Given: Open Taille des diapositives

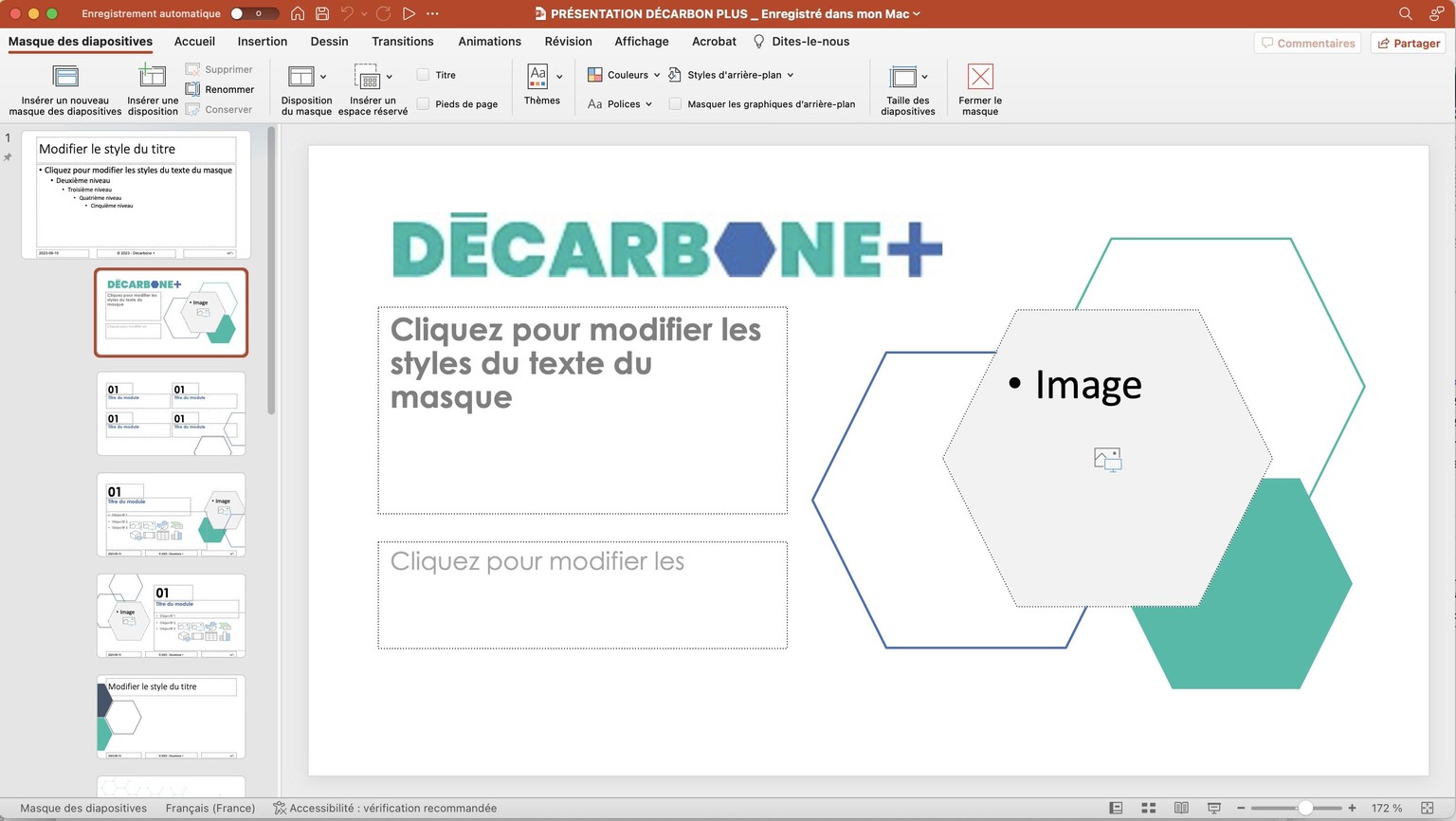Looking at the screenshot, I should point(907,90).
